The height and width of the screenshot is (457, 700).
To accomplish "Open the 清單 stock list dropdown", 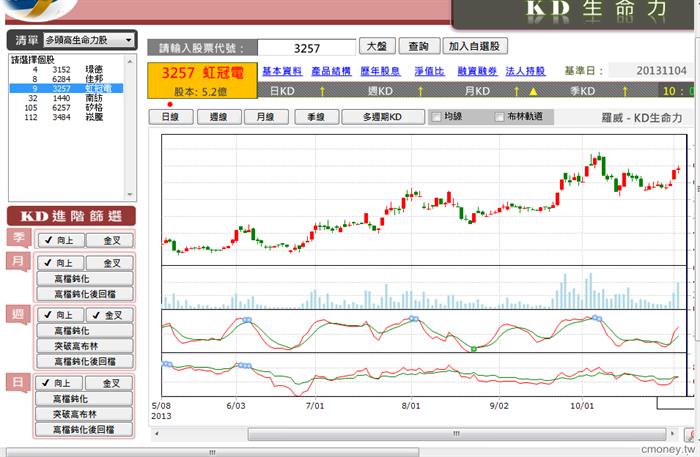I will click(x=89, y=40).
